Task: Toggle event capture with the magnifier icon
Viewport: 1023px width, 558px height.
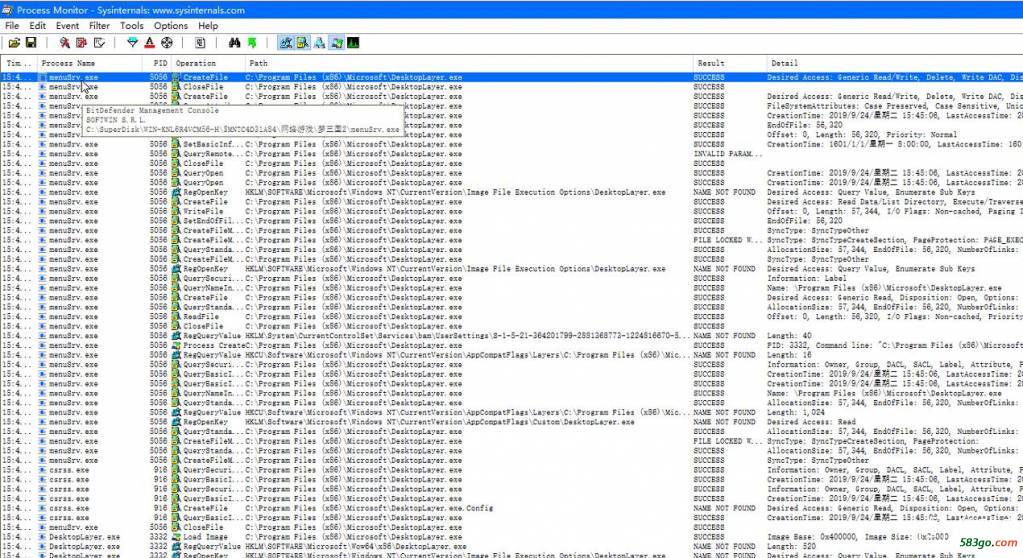Action: (x=64, y=43)
